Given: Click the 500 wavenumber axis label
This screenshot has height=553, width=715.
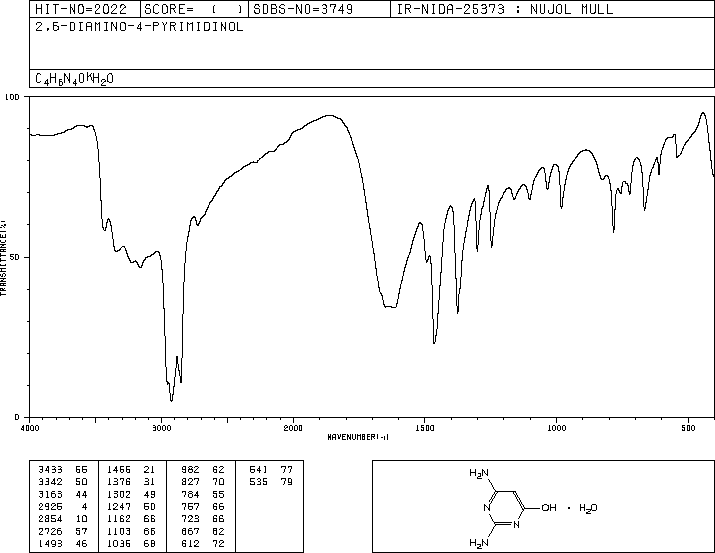Looking at the screenshot, I should (x=688, y=428).
